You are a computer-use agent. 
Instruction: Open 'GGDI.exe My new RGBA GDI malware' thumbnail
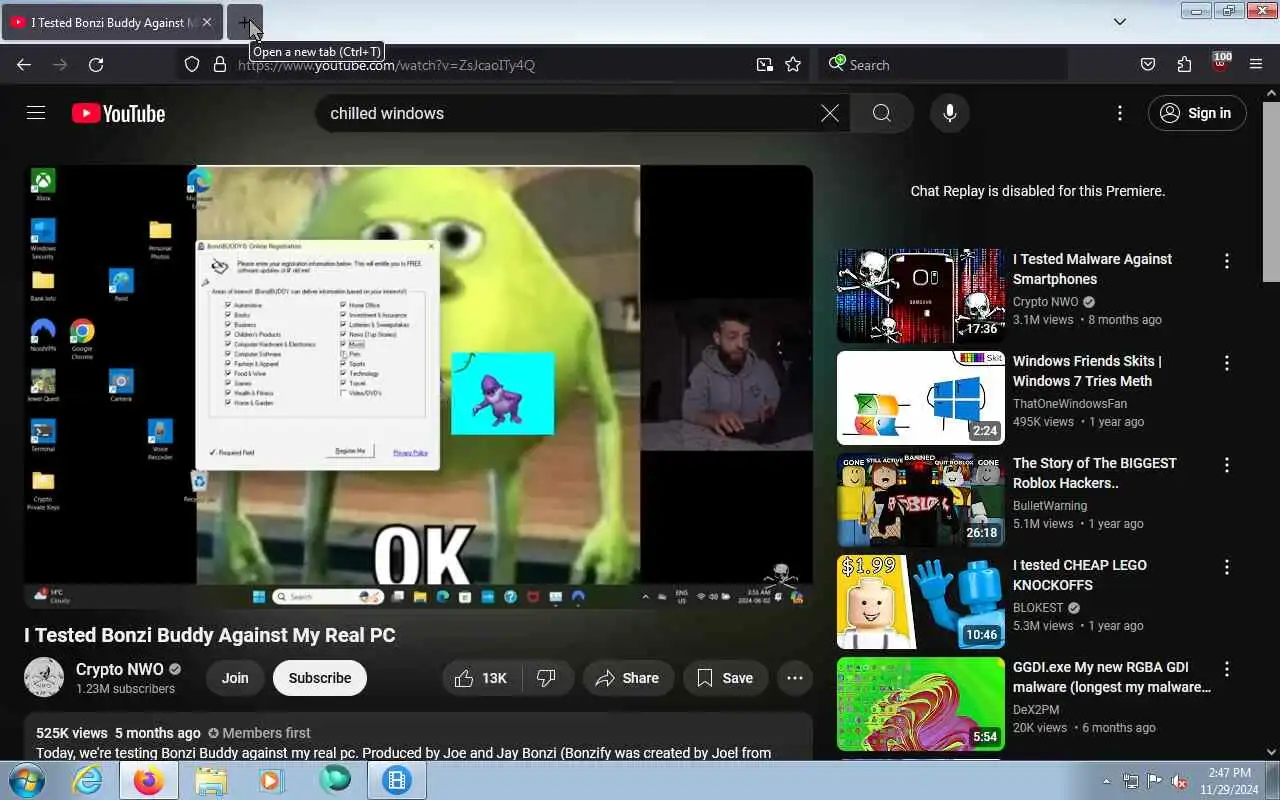click(921, 704)
